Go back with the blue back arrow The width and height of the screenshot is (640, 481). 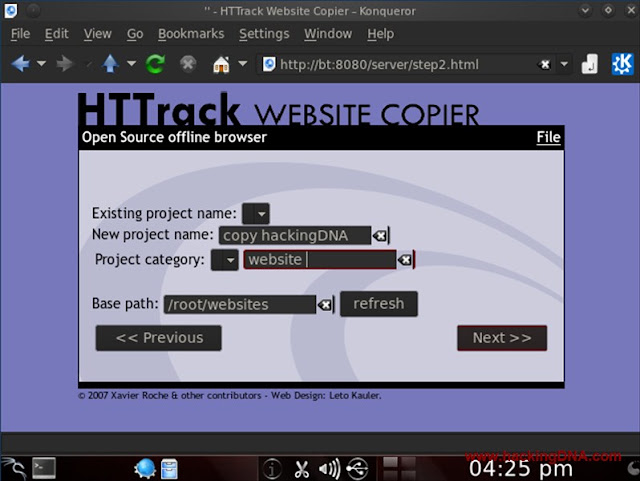pos(20,64)
